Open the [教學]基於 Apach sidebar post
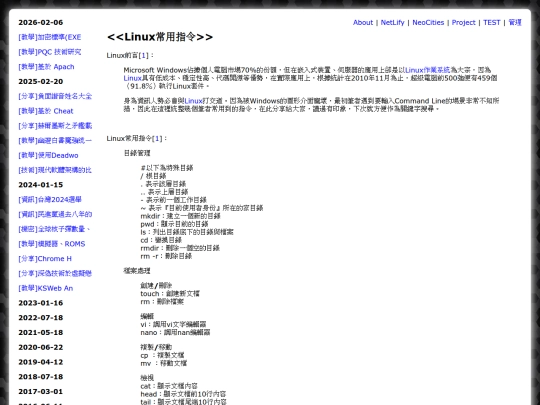This screenshot has height=405, width=540. (46, 67)
